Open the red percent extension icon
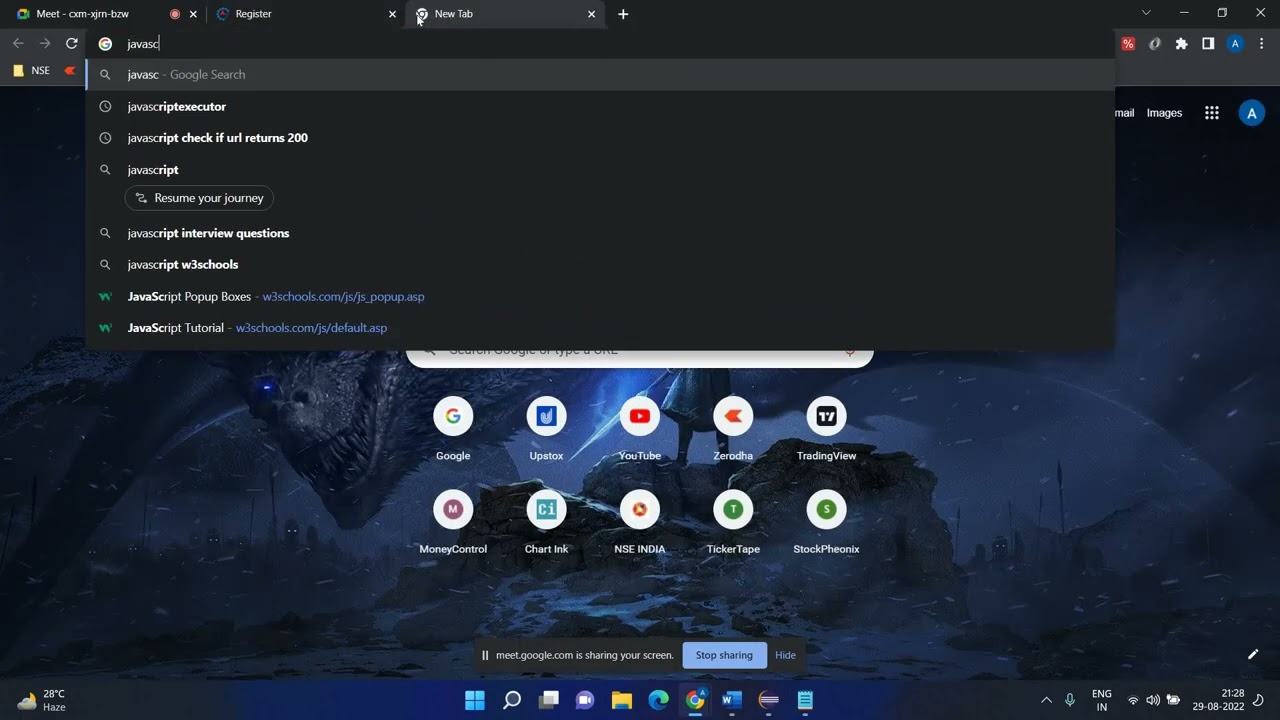Image resolution: width=1280 pixels, height=720 pixels. point(1128,44)
